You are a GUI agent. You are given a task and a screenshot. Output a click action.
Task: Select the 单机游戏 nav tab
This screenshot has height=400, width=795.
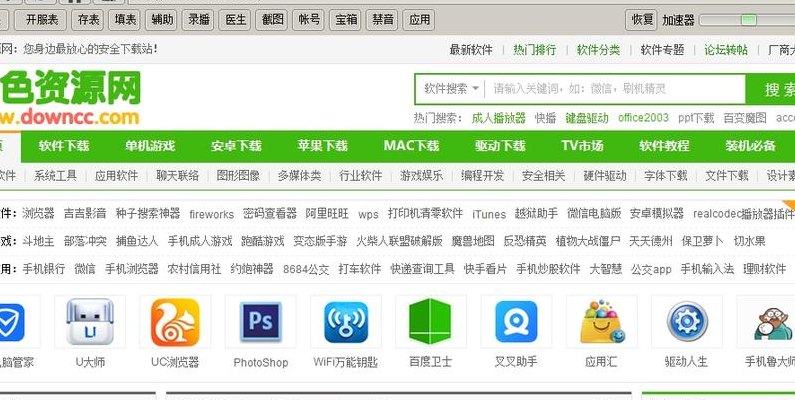coord(150,146)
